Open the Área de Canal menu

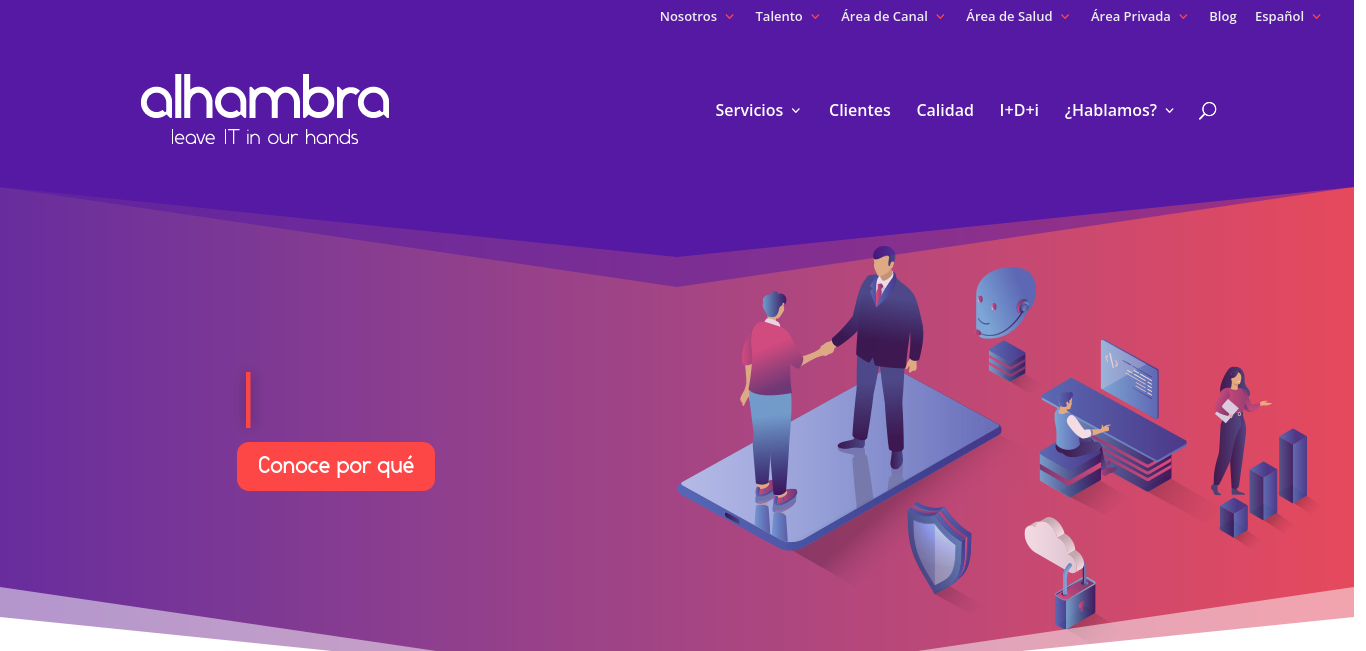click(x=893, y=16)
